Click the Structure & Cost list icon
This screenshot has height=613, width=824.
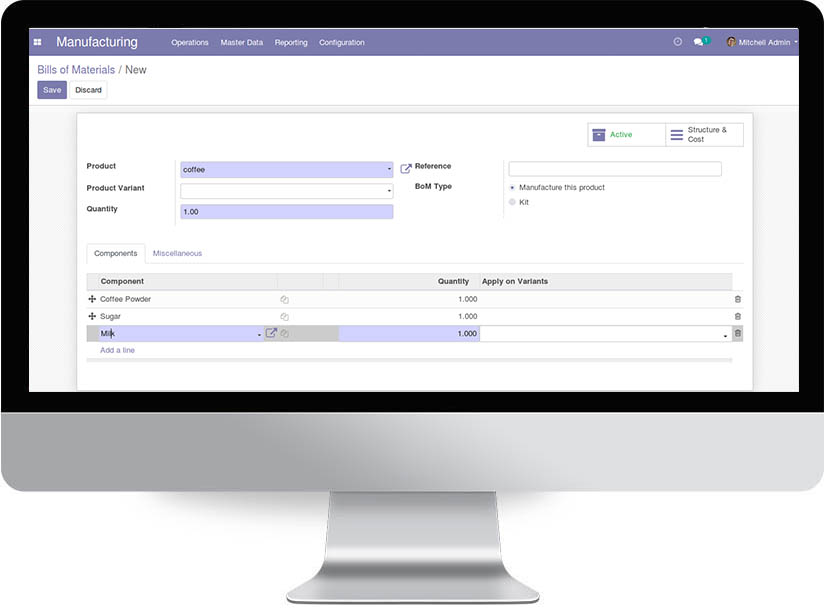pyautogui.click(x=677, y=135)
